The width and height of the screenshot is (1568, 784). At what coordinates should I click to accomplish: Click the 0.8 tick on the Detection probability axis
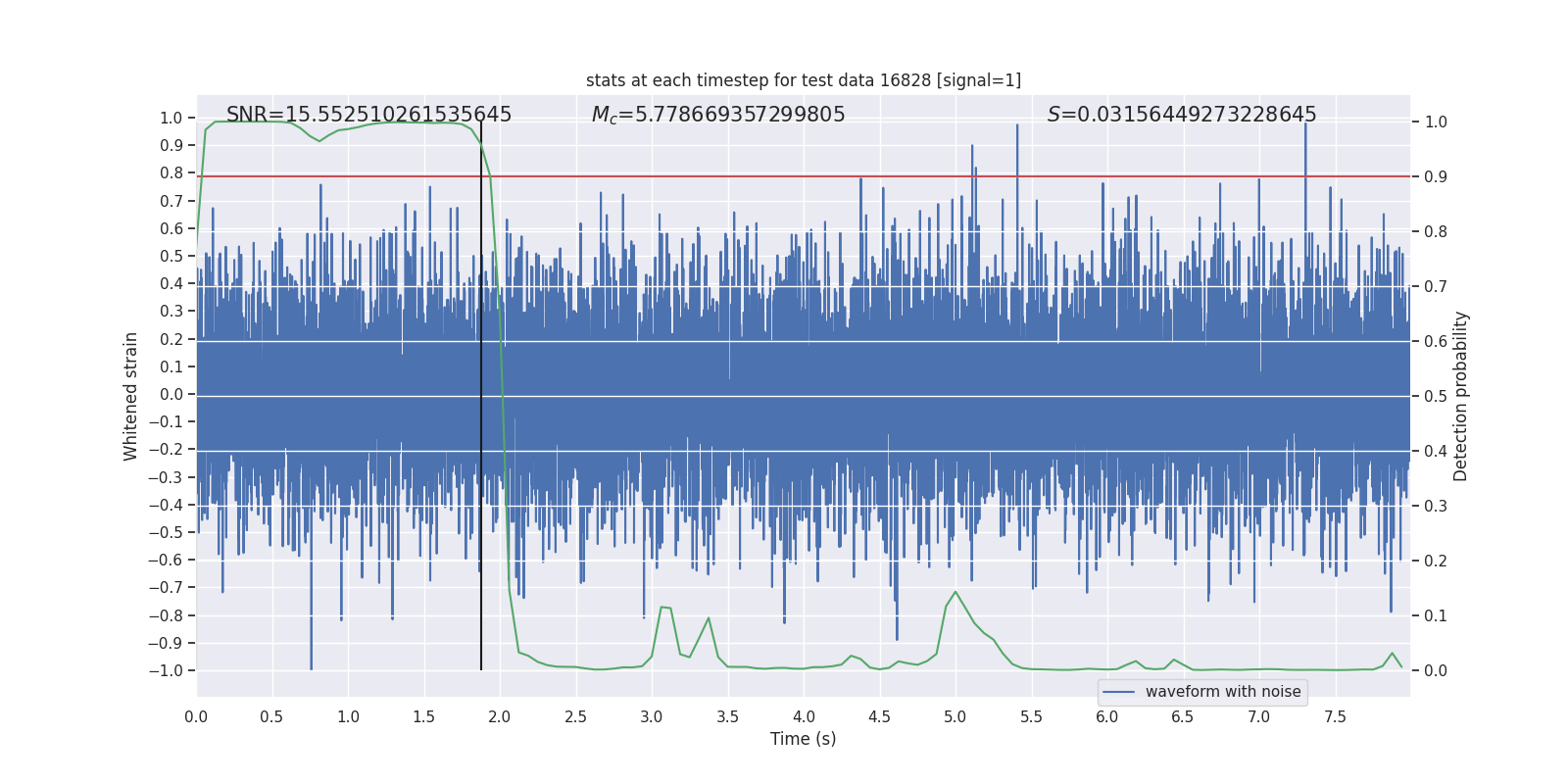tap(1436, 231)
